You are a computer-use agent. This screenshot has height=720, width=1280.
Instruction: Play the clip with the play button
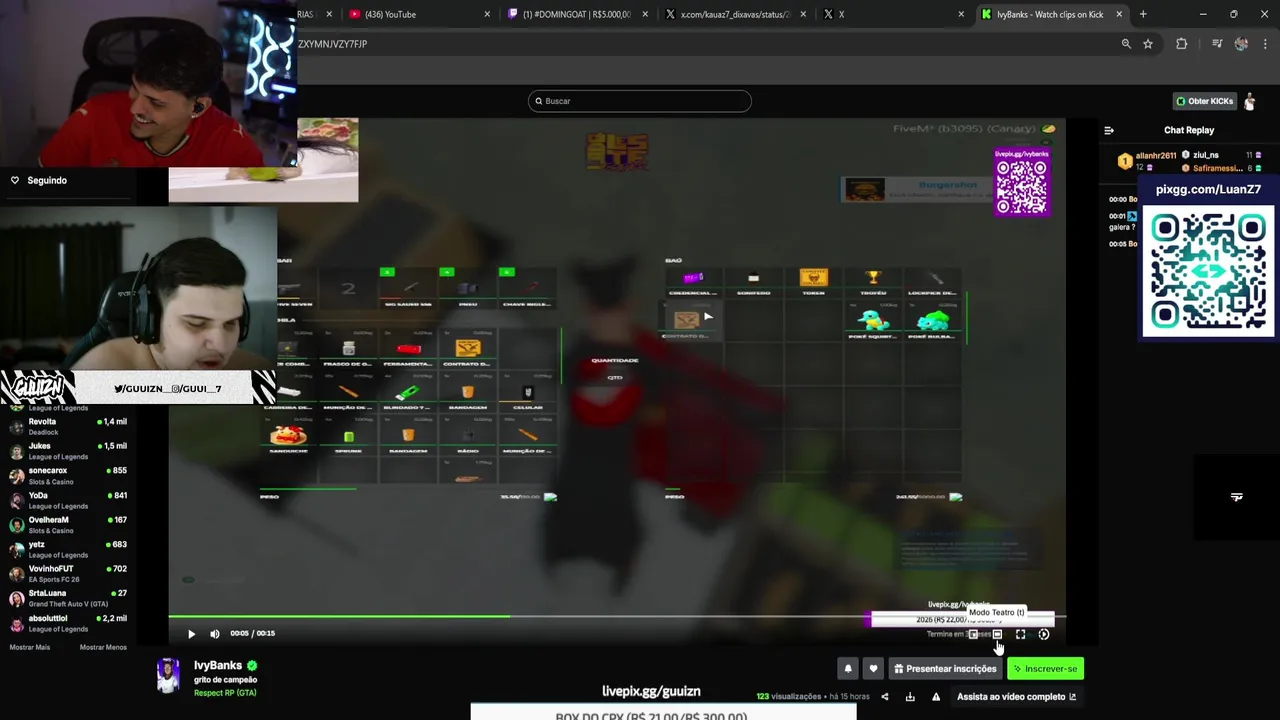191,634
